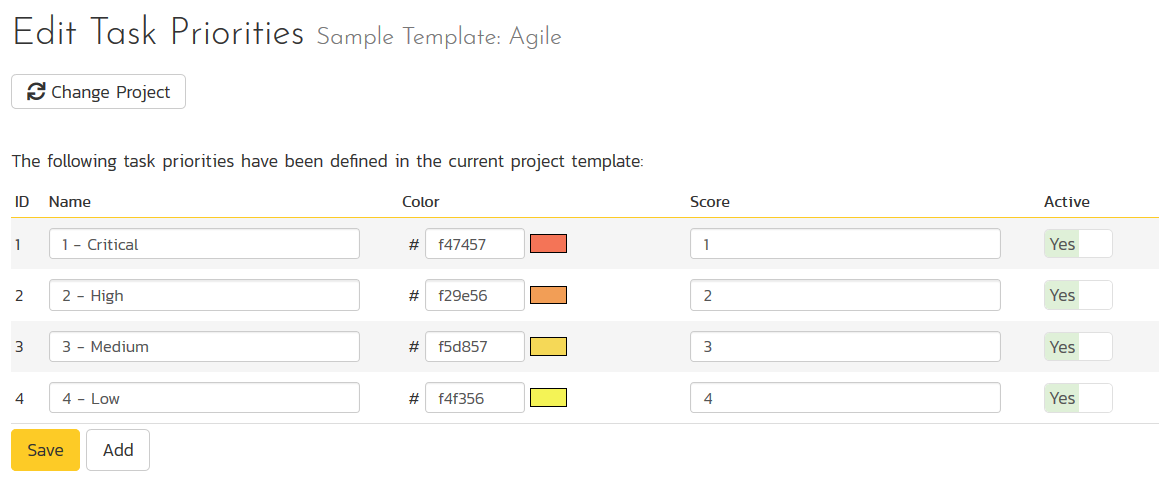Click the '4 - Low' name field

[204, 398]
